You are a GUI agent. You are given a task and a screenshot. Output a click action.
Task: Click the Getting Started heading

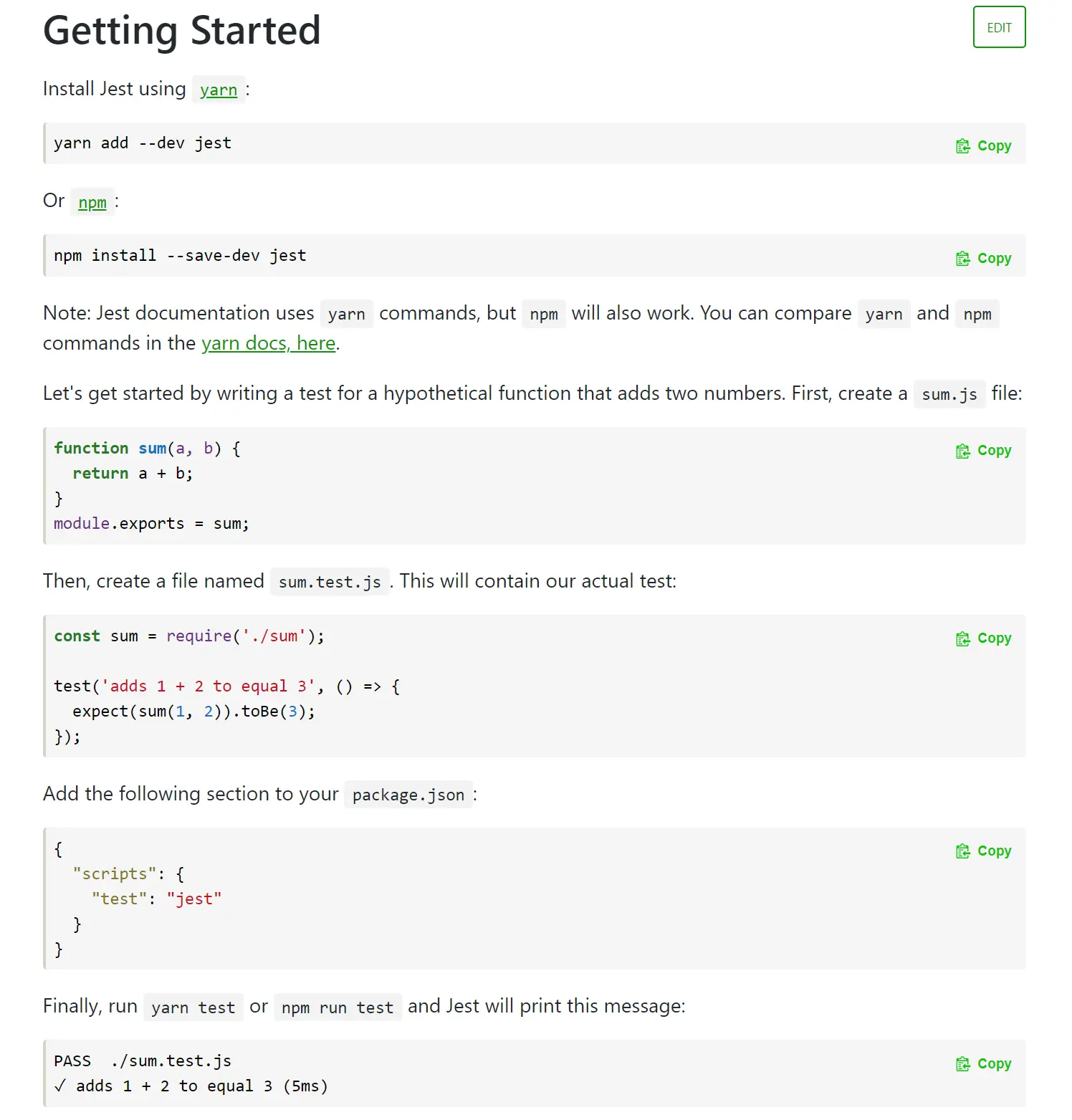point(182,31)
